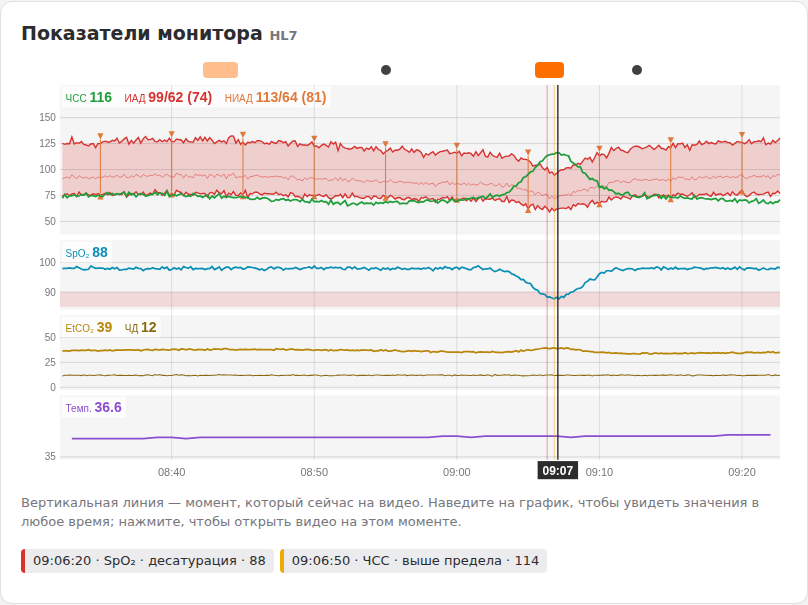
Task: Open the SpO₂ десатурация alert at 09:06:20
Action: [147, 561]
